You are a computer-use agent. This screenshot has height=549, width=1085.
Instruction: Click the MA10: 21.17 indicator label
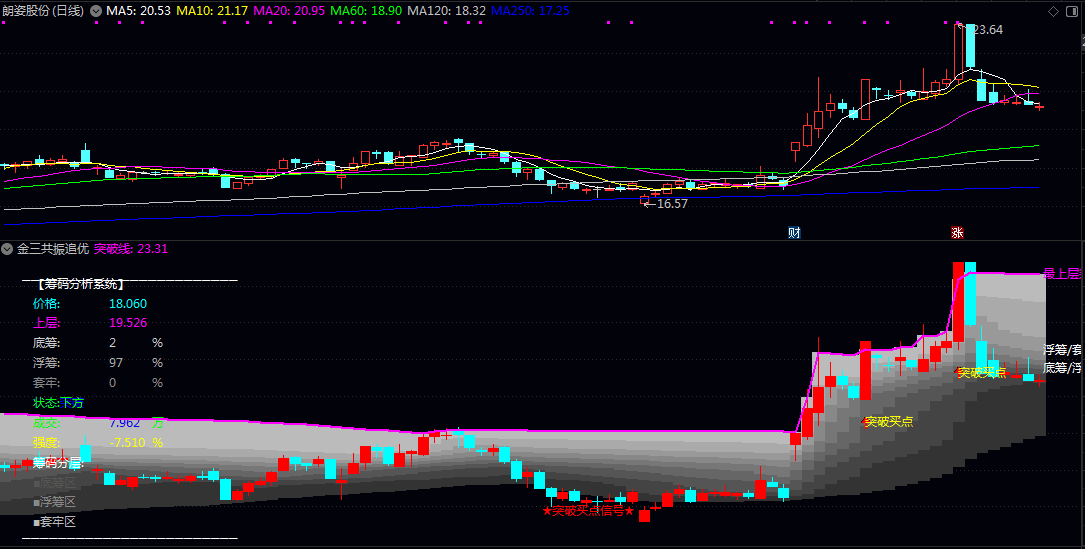tap(212, 11)
